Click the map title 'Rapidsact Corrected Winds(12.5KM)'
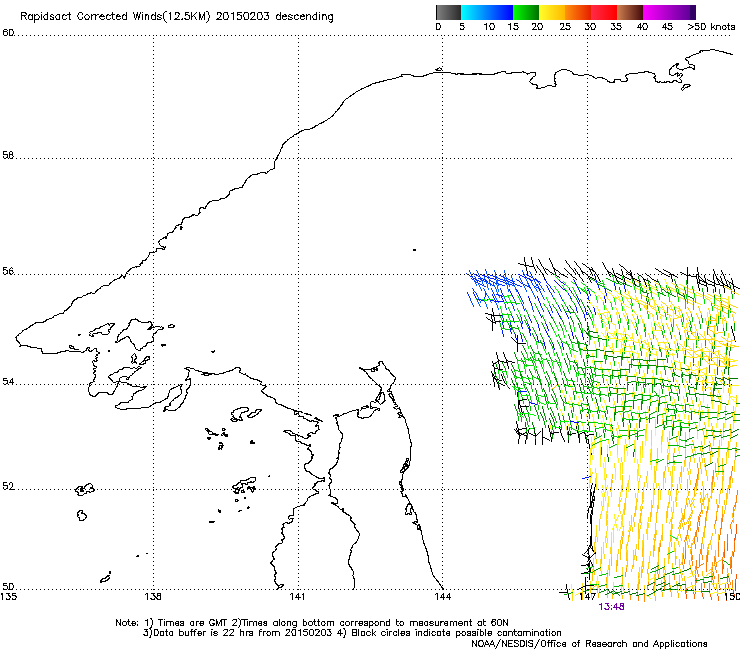 [115, 17]
